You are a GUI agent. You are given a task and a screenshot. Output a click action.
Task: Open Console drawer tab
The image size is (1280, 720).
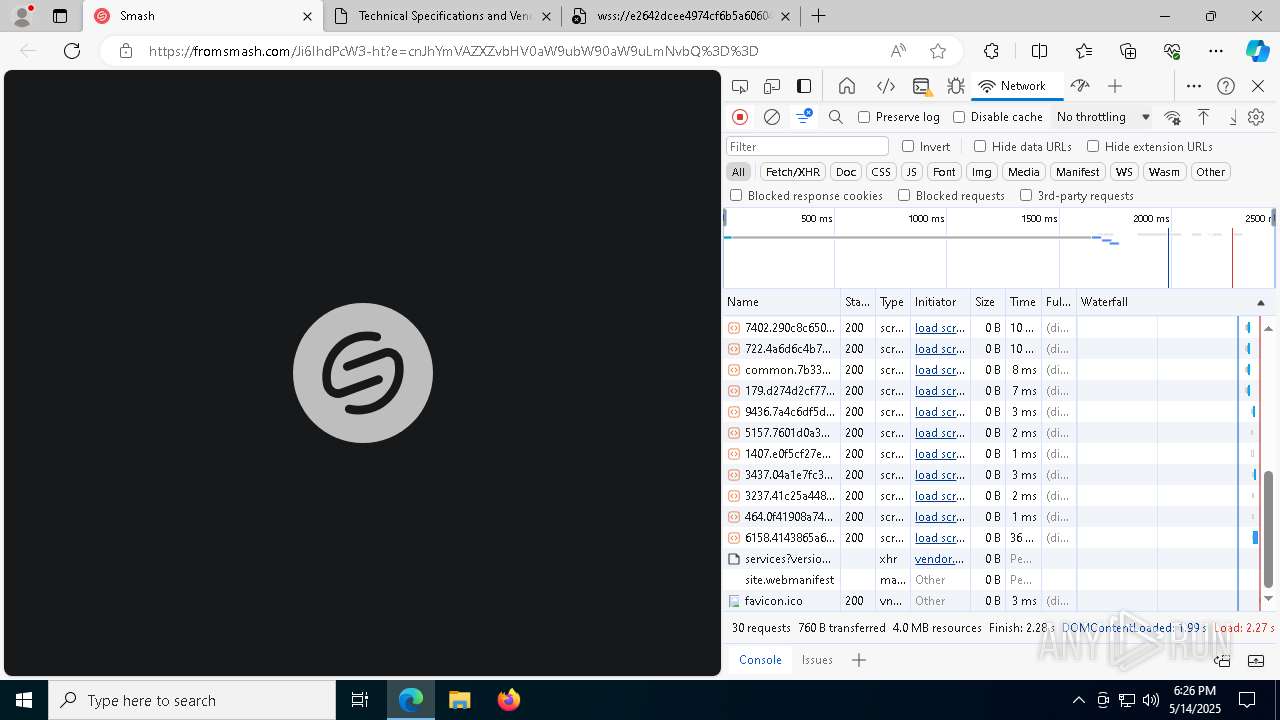[760, 660]
